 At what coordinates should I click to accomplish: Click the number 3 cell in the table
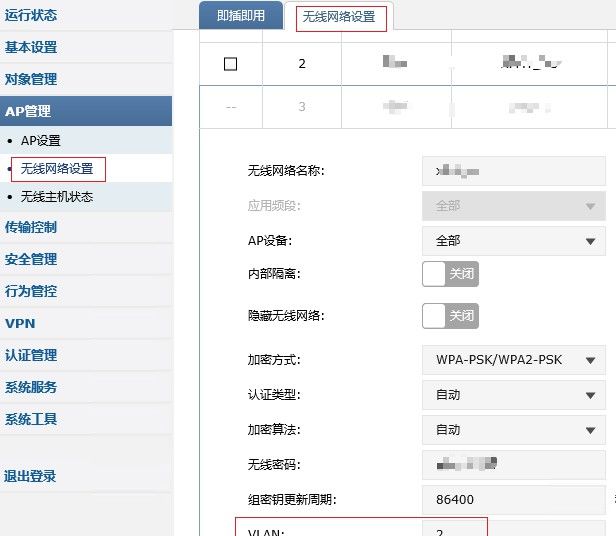[x=302, y=107]
